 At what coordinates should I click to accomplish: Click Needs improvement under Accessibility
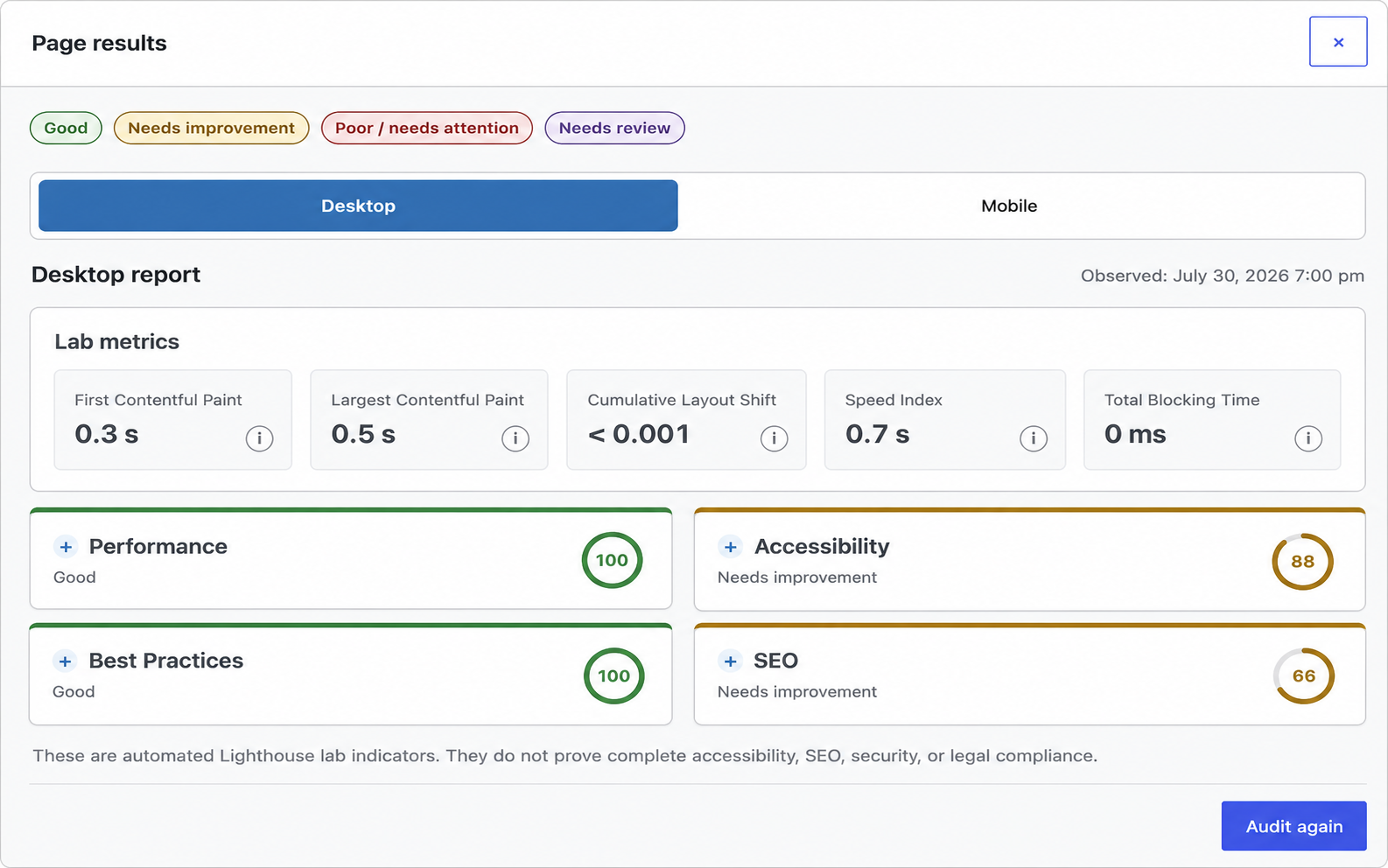[x=797, y=577]
